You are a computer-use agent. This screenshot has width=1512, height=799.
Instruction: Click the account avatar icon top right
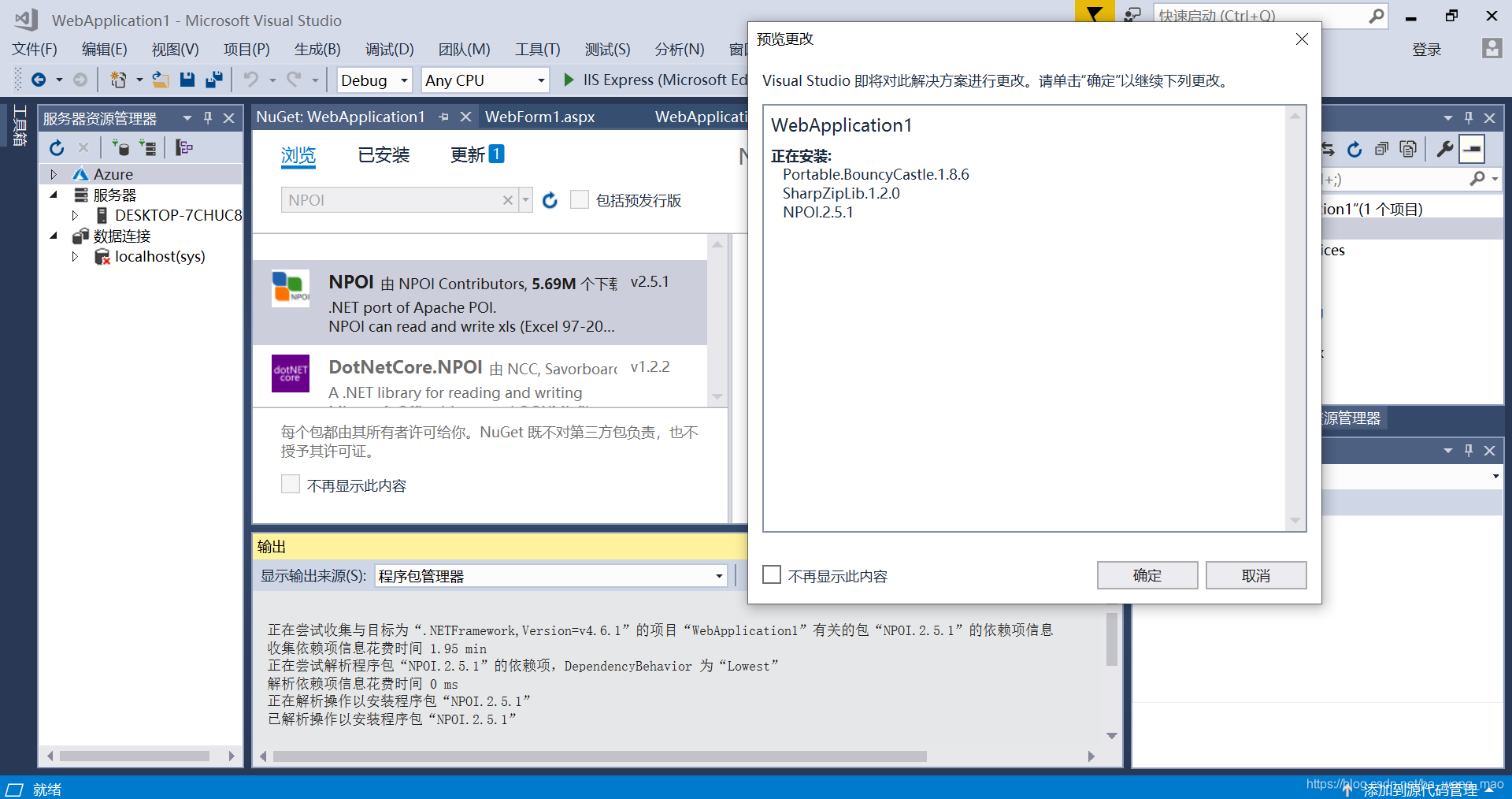click(1492, 48)
